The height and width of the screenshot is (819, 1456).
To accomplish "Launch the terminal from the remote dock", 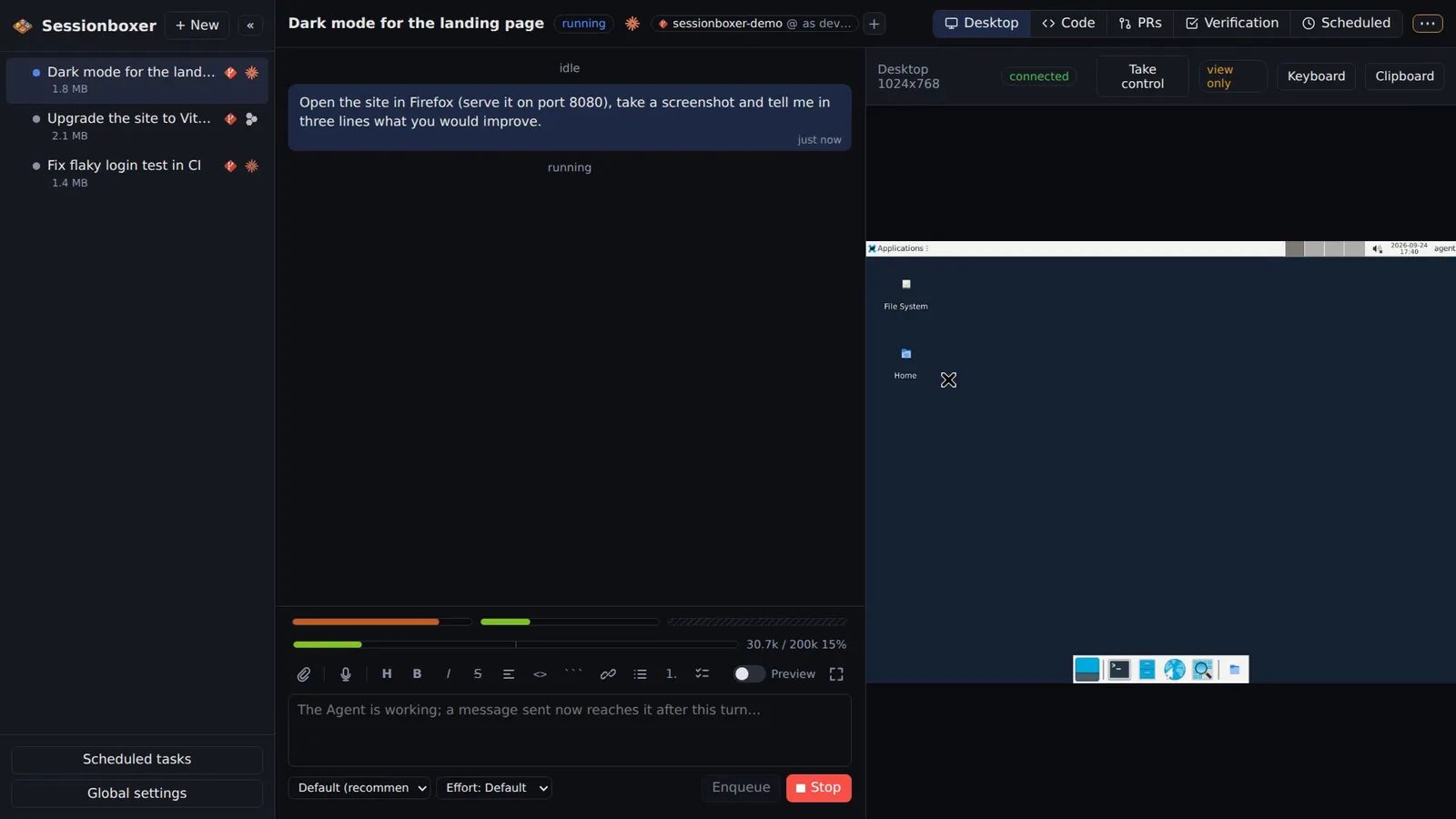I will click(1119, 670).
